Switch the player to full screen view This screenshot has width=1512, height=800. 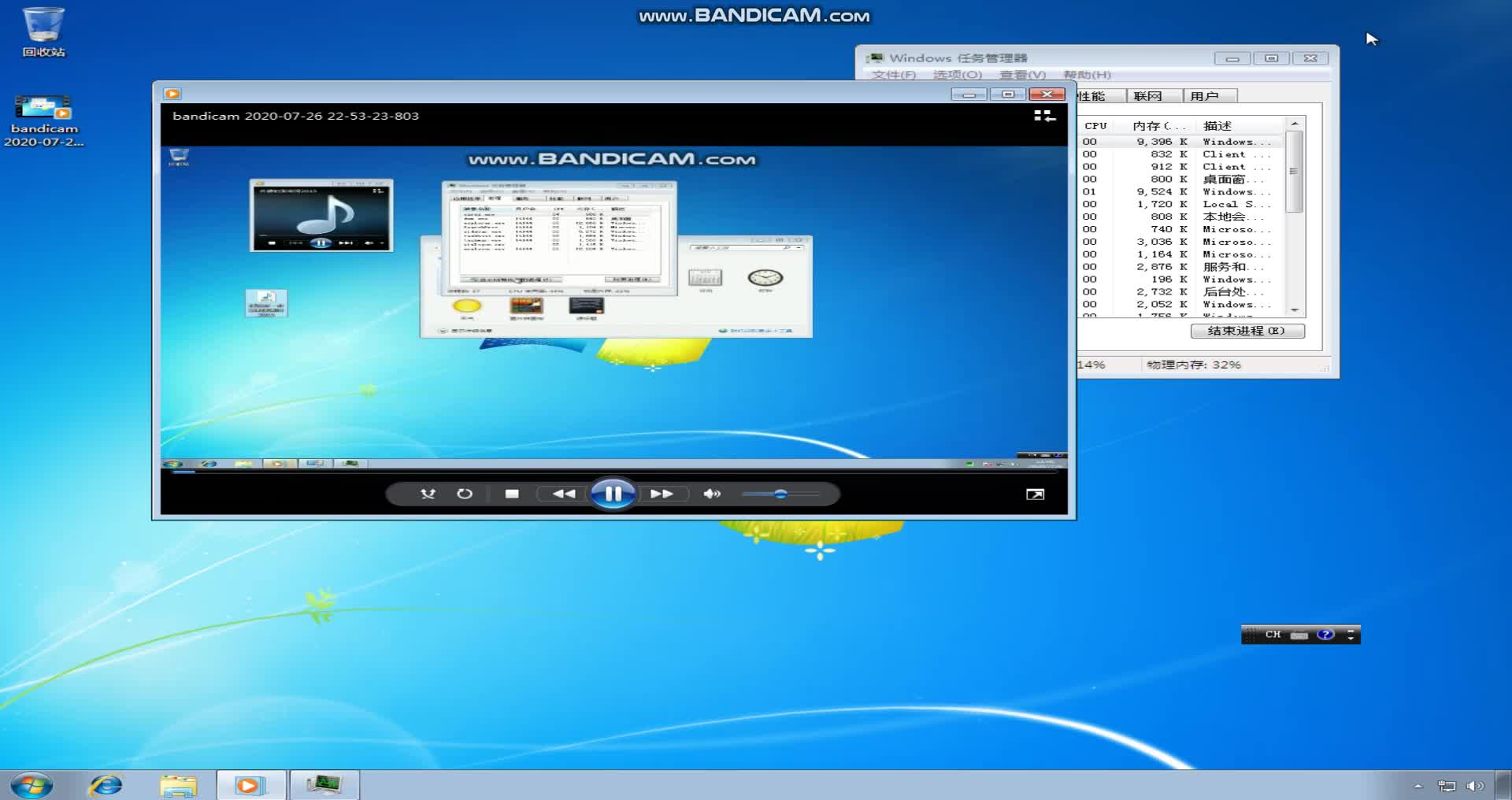point(1035,494)
